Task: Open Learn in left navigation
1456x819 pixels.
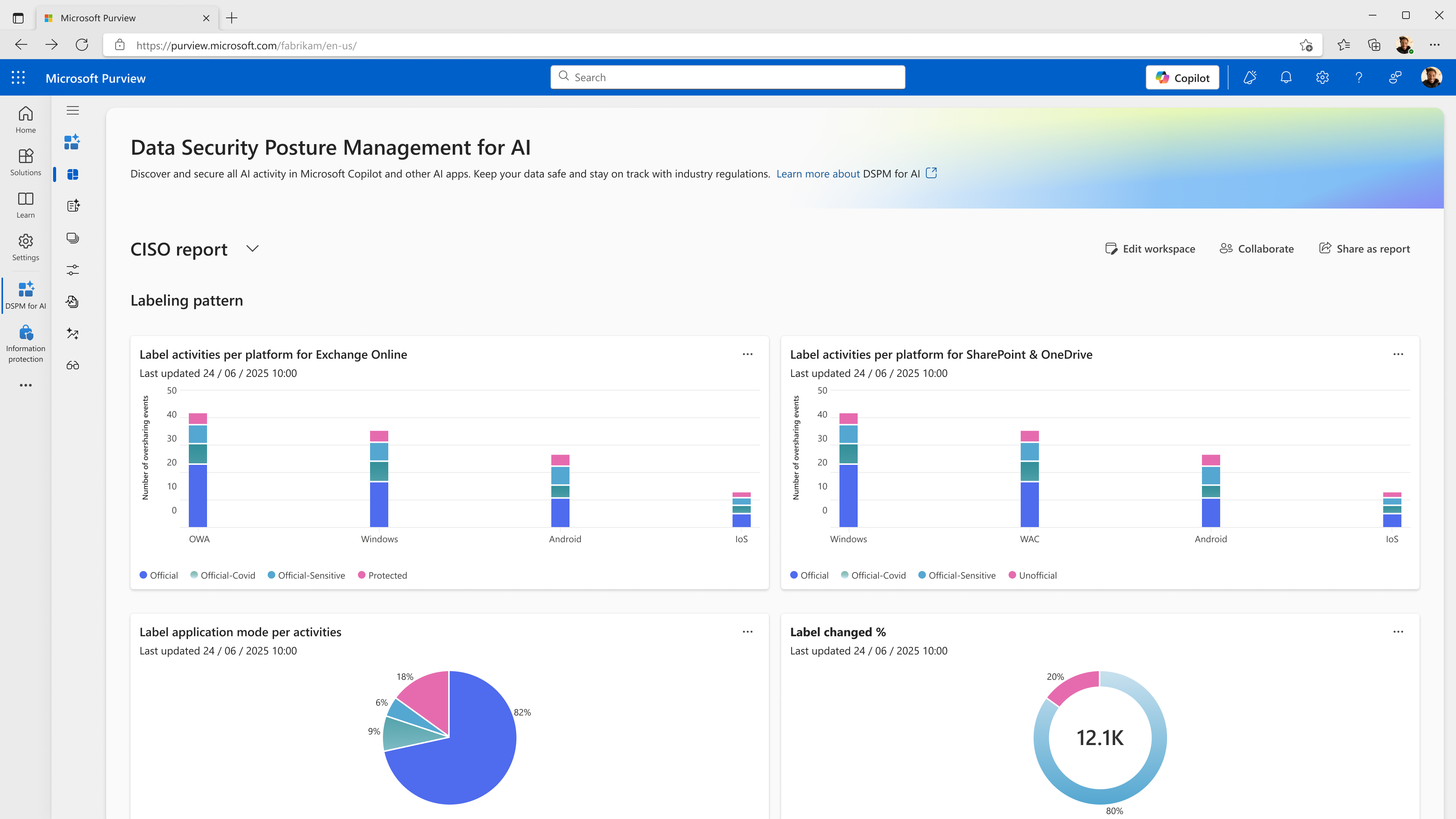Action: [x=25, y=205]
